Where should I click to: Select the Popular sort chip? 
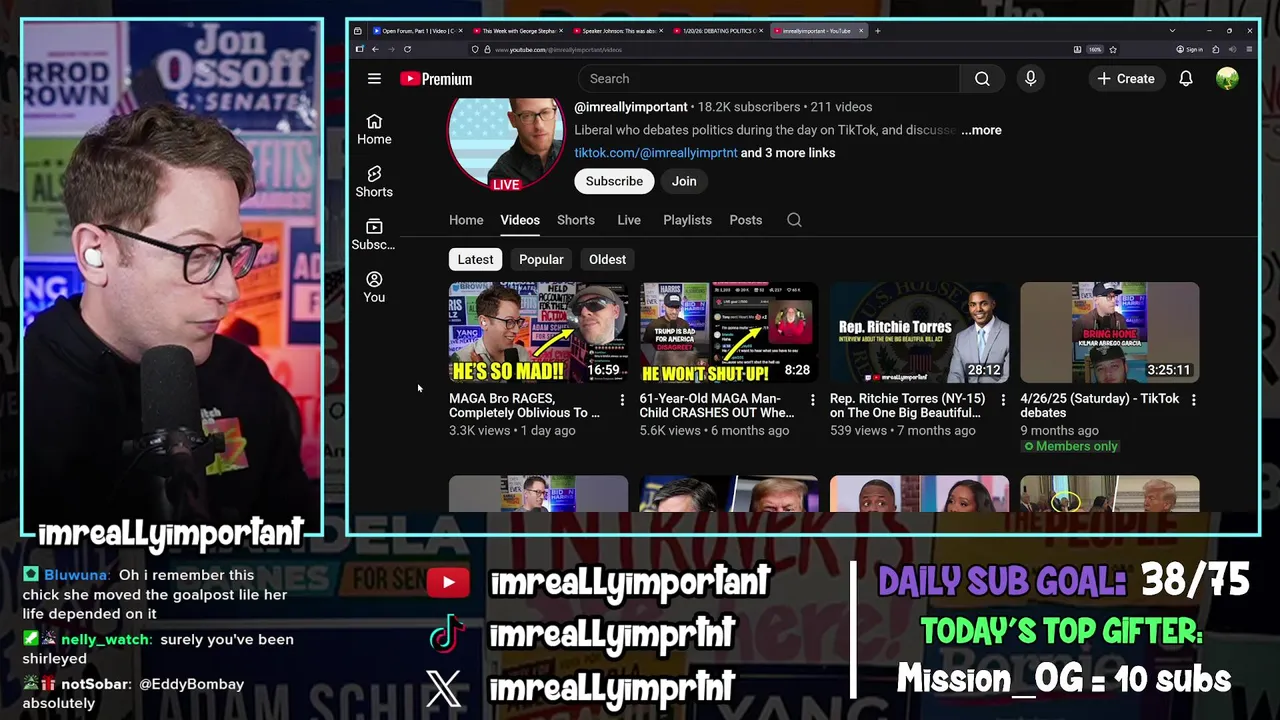pos(541,260)
